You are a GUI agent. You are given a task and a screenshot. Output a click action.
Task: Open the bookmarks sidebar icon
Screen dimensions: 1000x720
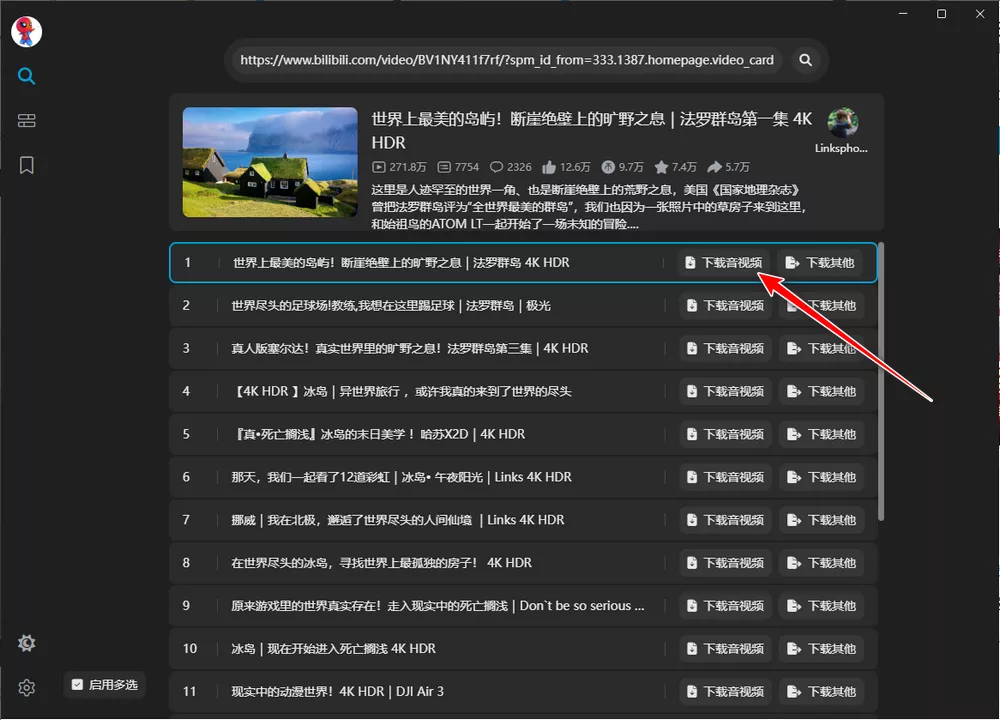[x=26, y=164]
